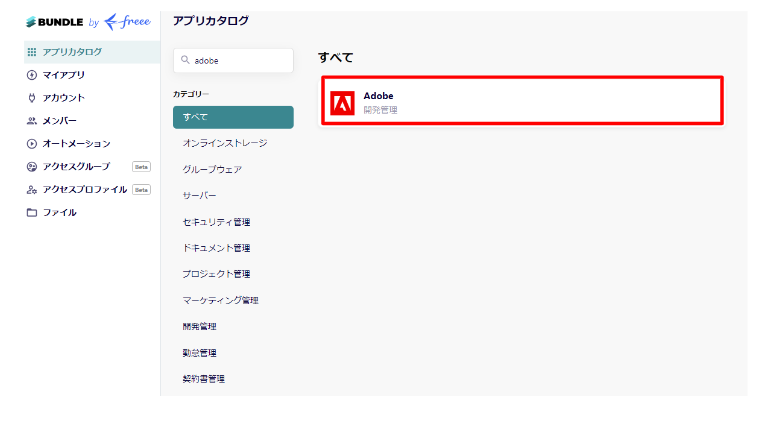Click the access profile user-gear icon

tap(32, 189)
